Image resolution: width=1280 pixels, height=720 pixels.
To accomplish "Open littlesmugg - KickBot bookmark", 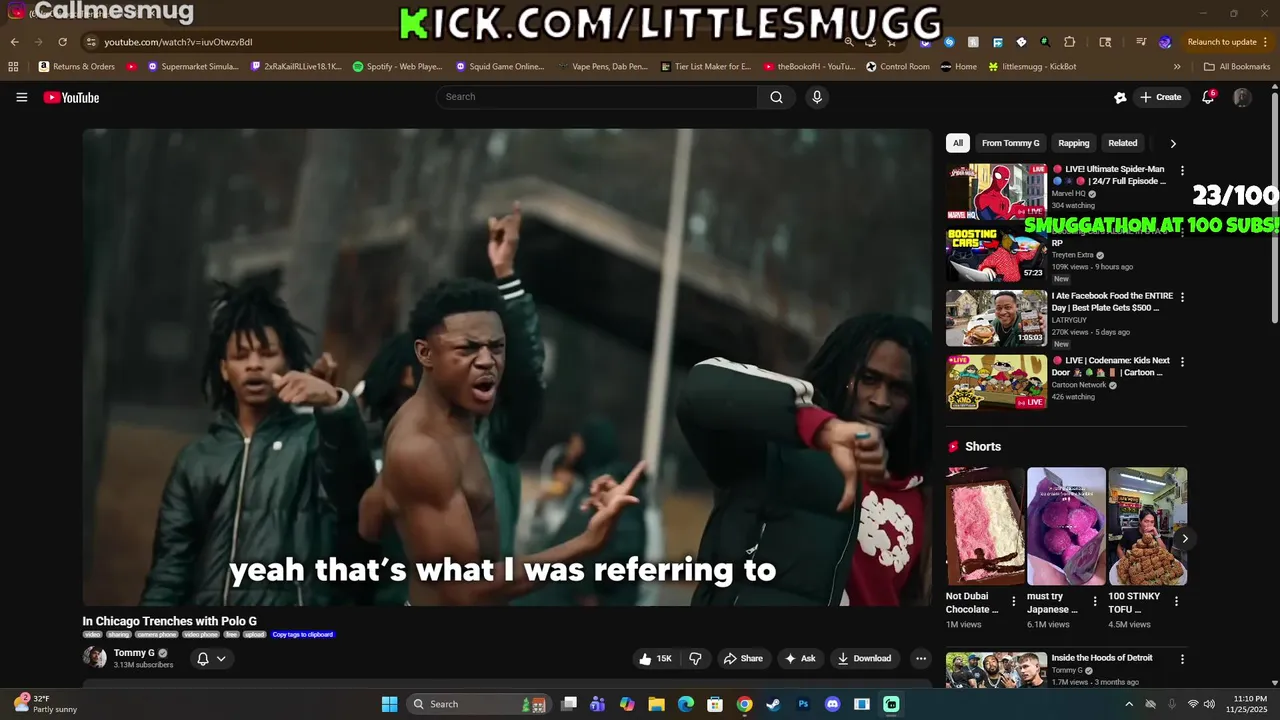I will 1032,67.
